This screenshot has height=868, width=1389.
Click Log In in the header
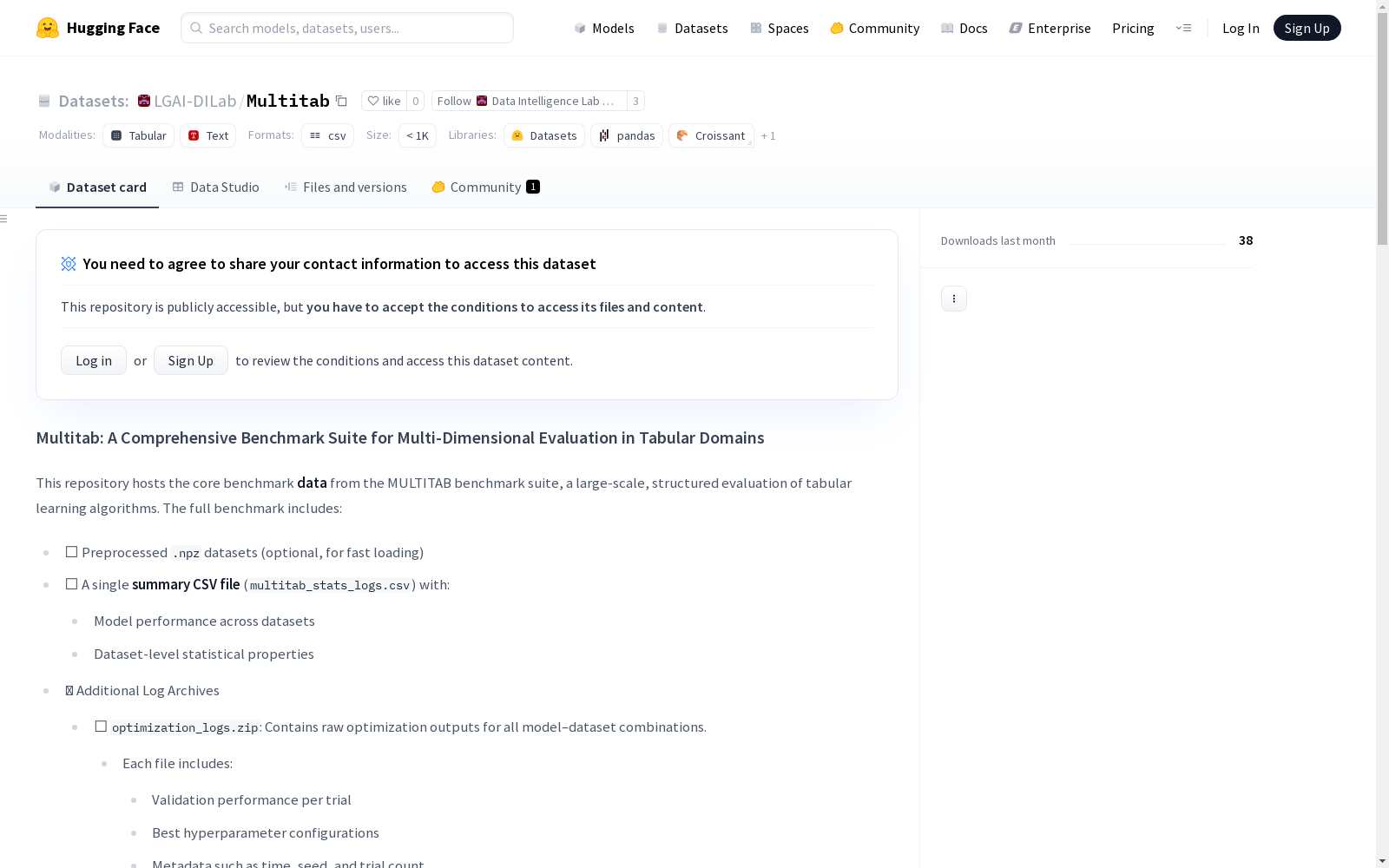click(x=1241, y=28)
